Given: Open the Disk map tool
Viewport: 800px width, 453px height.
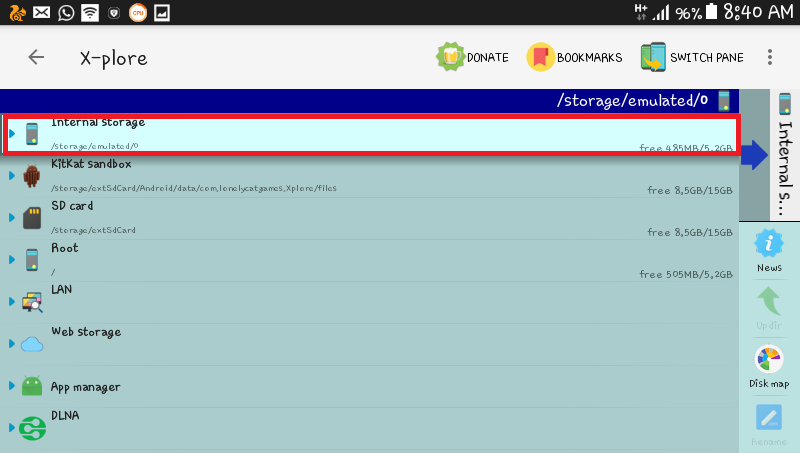Looking at the screenshot, I should point(769,367).
